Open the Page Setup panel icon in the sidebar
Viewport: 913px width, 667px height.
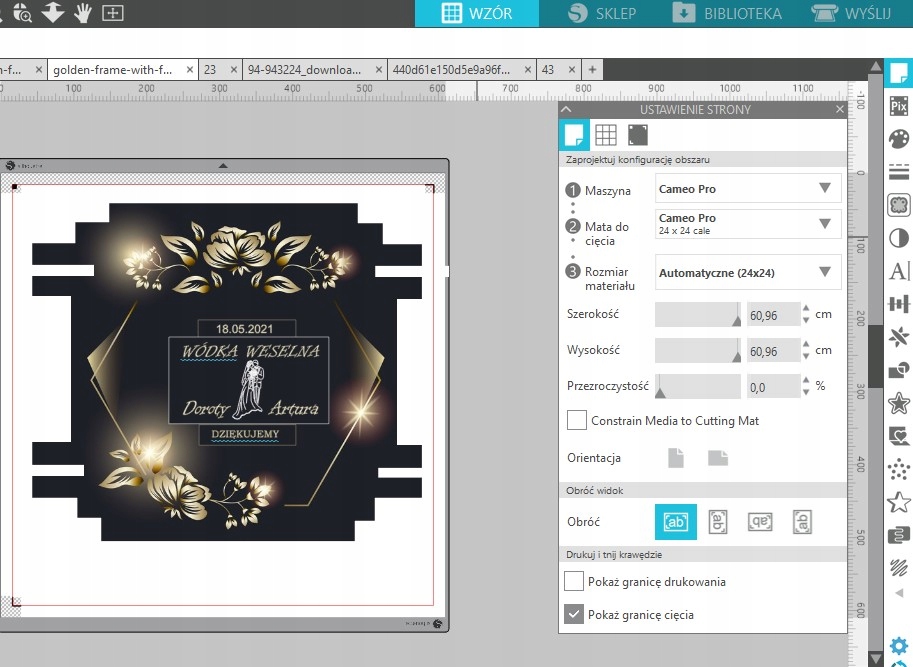tap(898, 73)
